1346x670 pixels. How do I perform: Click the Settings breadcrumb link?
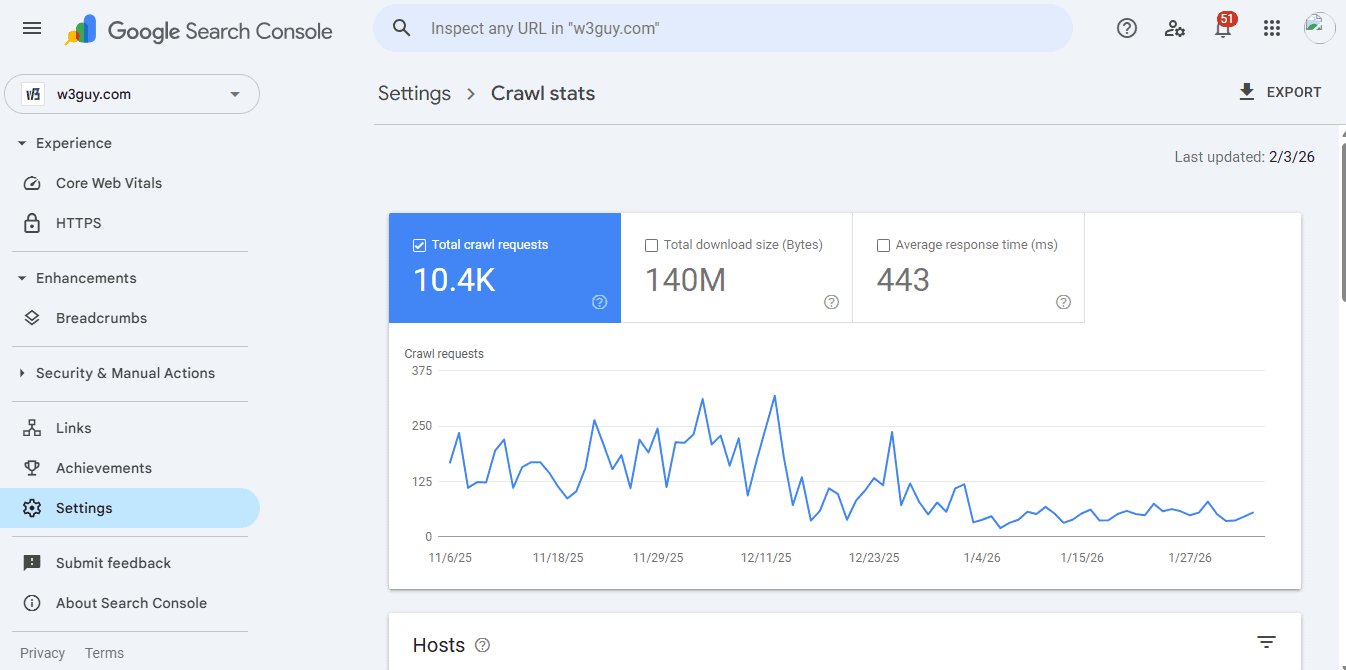tap(414, 92)
